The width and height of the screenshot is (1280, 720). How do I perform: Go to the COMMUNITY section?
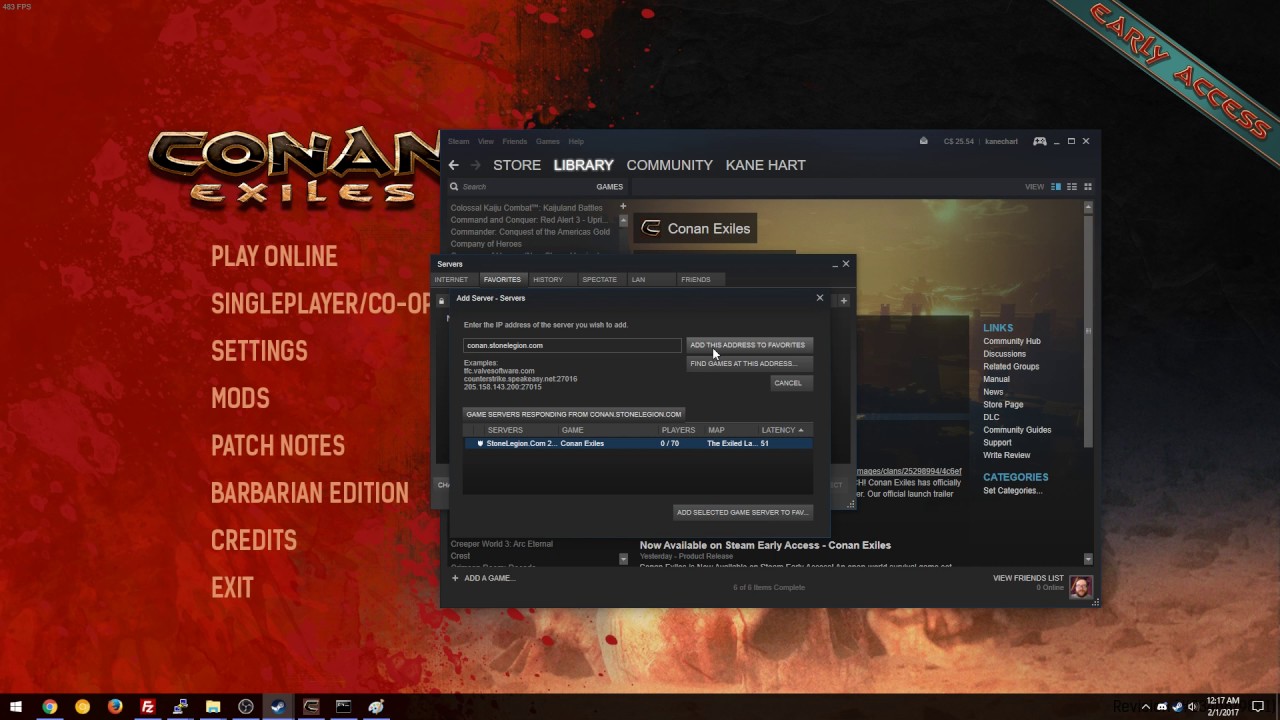tap(670, 165)
